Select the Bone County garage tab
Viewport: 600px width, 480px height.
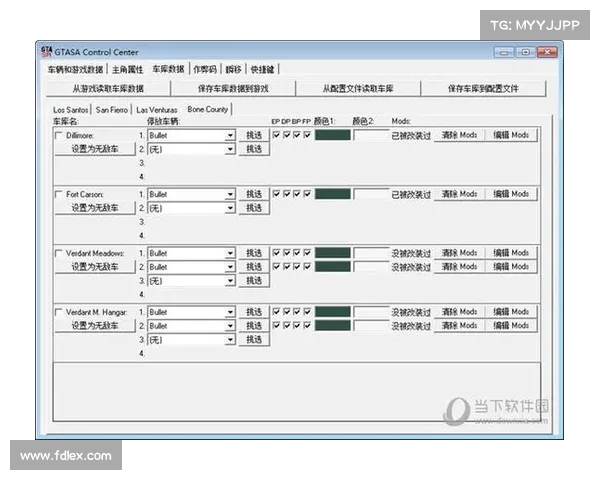coord(207,109)
